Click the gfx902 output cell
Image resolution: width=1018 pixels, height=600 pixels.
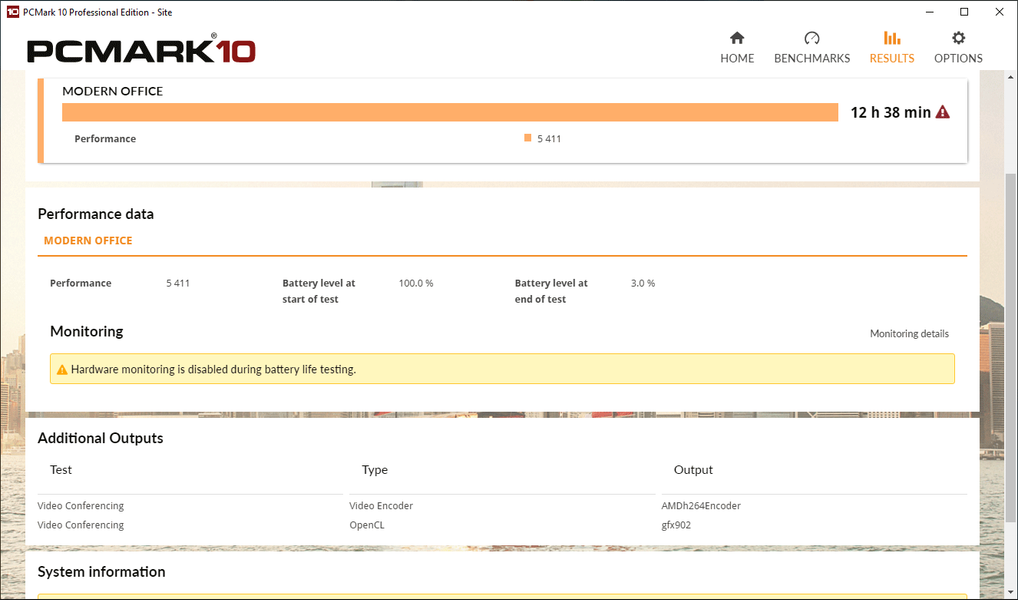pyautogui.click(x=676, y=525)
